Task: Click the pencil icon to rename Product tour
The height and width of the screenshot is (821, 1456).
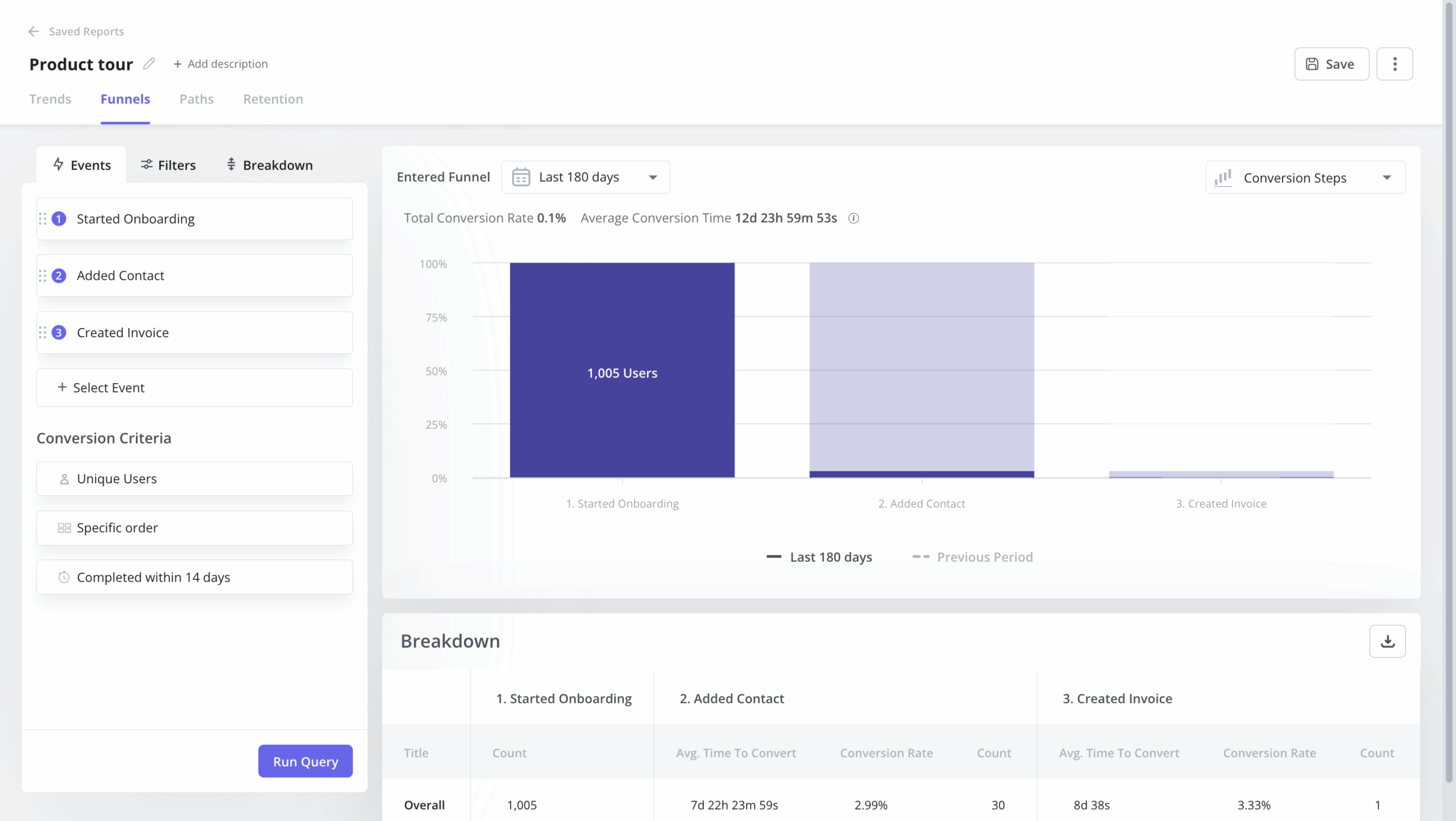Action: [149, 63]
